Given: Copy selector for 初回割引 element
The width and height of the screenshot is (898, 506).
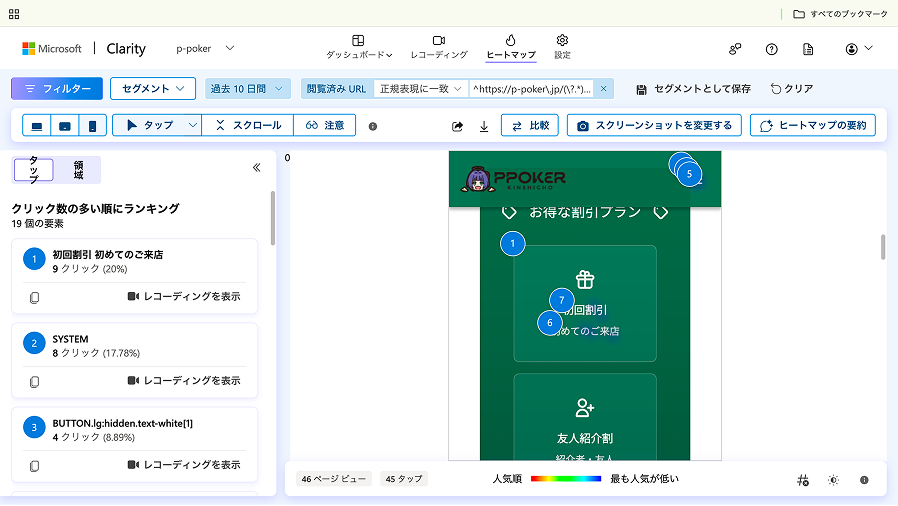Looking at the screenshot, I should click(x=34, y=298).
